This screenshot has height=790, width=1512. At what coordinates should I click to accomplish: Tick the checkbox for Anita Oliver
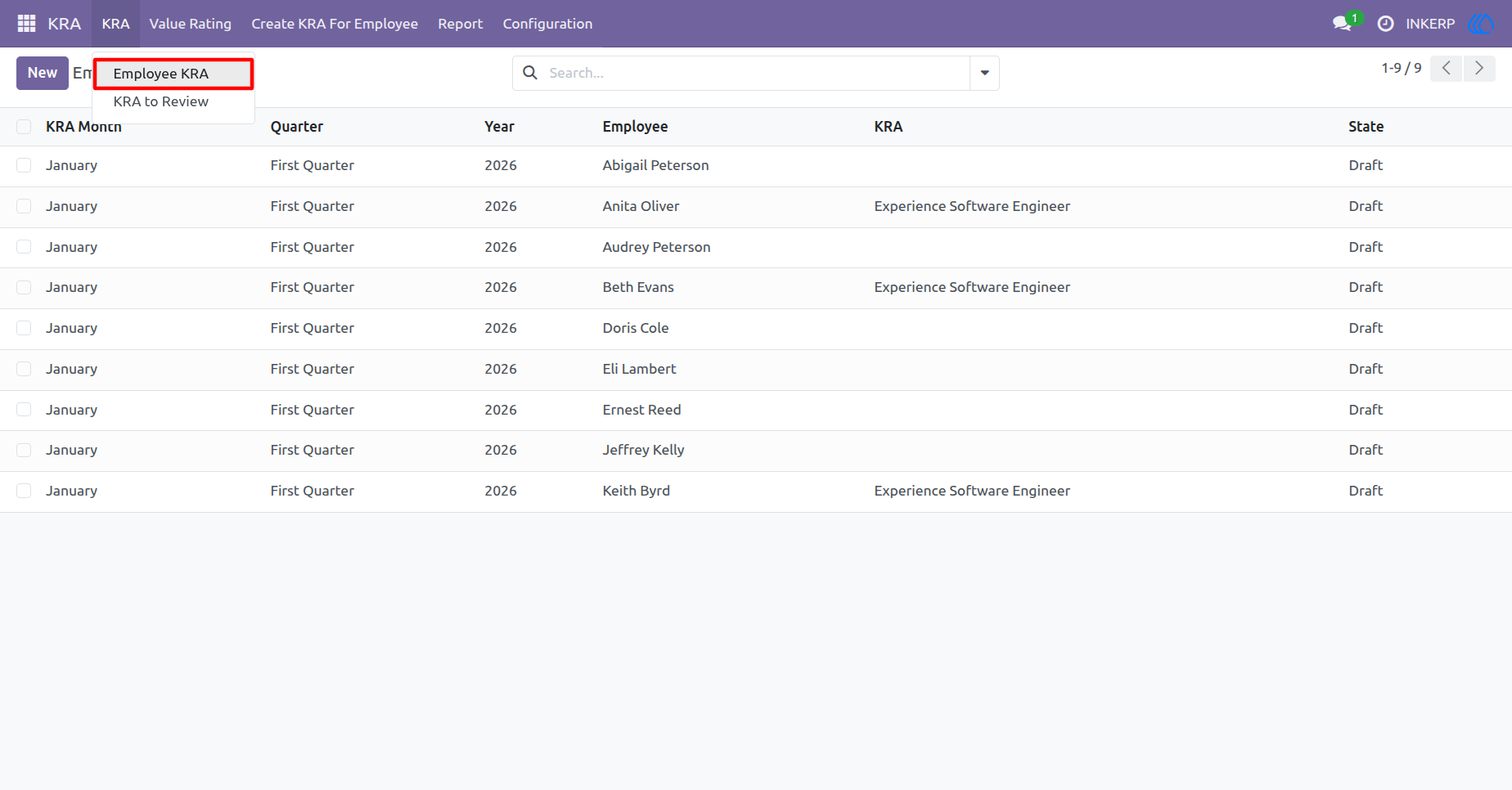[24, 206]
